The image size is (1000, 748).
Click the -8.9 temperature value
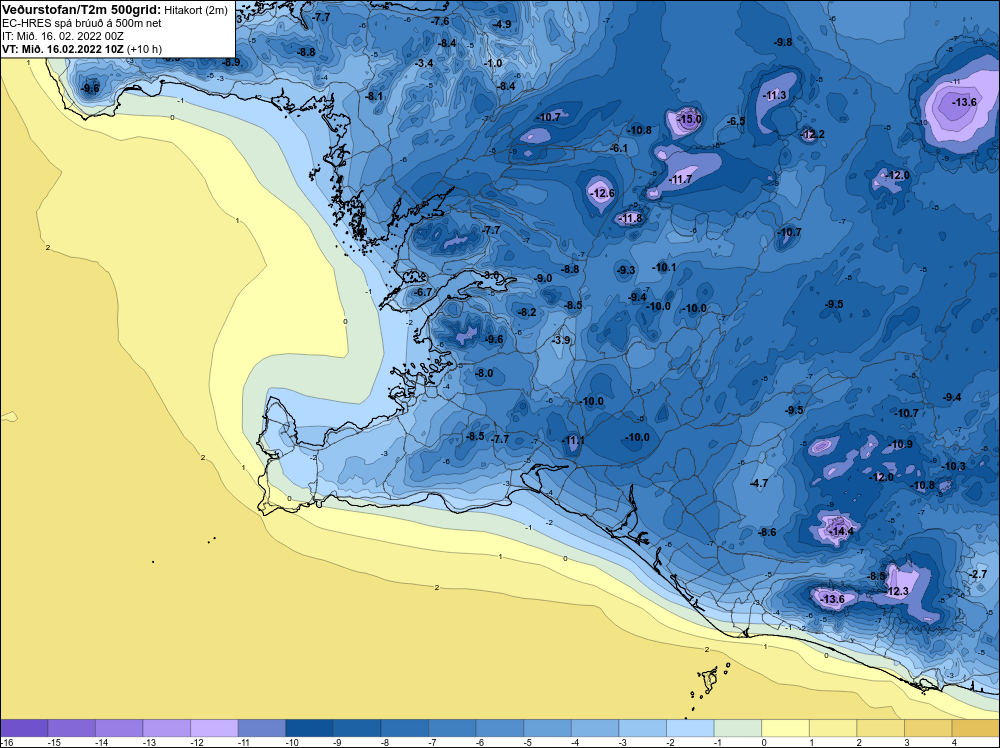coord(231,62)
